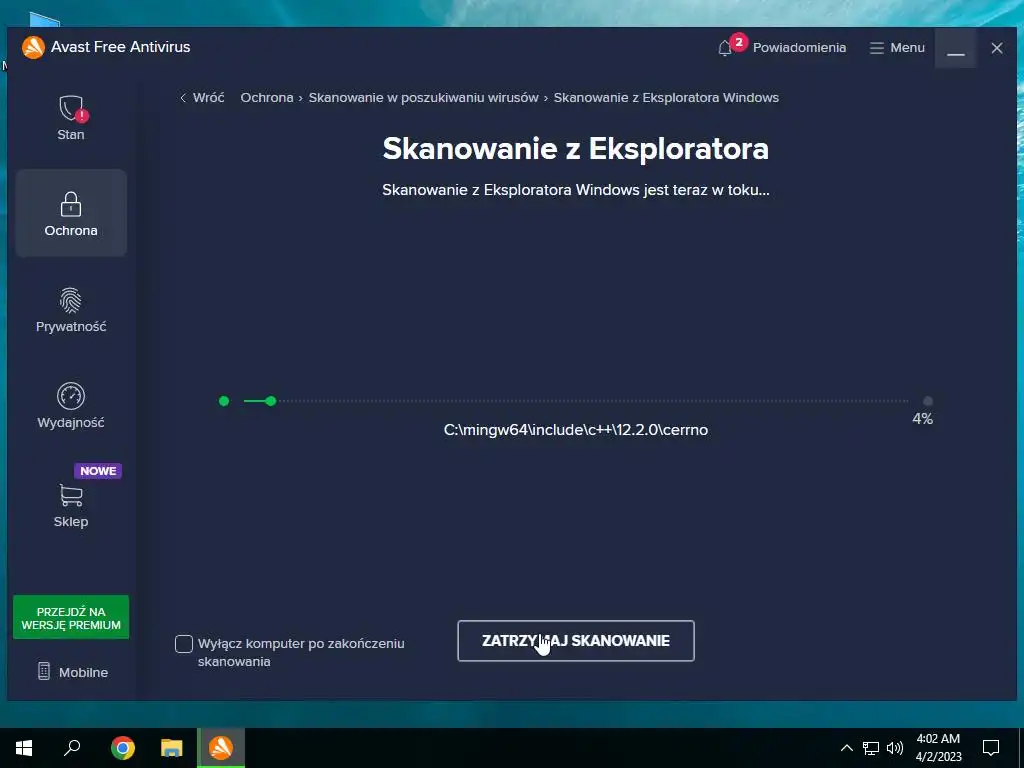1024x768 pixels.
Task: Close the Avast window
Action: click(x=997, y=48)
